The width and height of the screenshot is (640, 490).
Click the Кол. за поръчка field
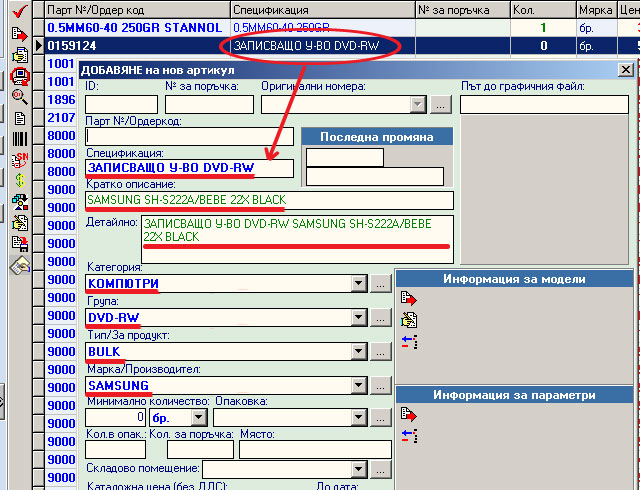[200, 450]
